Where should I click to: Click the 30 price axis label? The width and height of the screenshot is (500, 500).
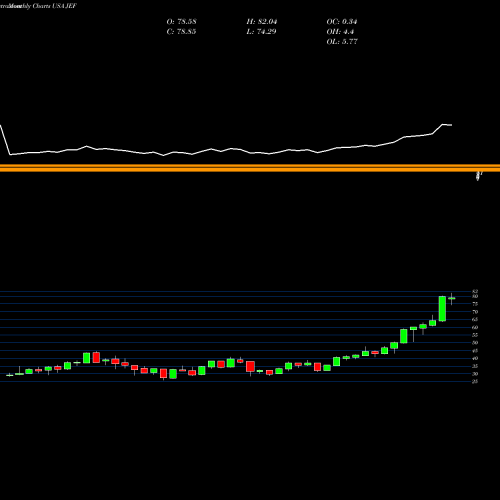pyautogui.click(x=475, y=374)
